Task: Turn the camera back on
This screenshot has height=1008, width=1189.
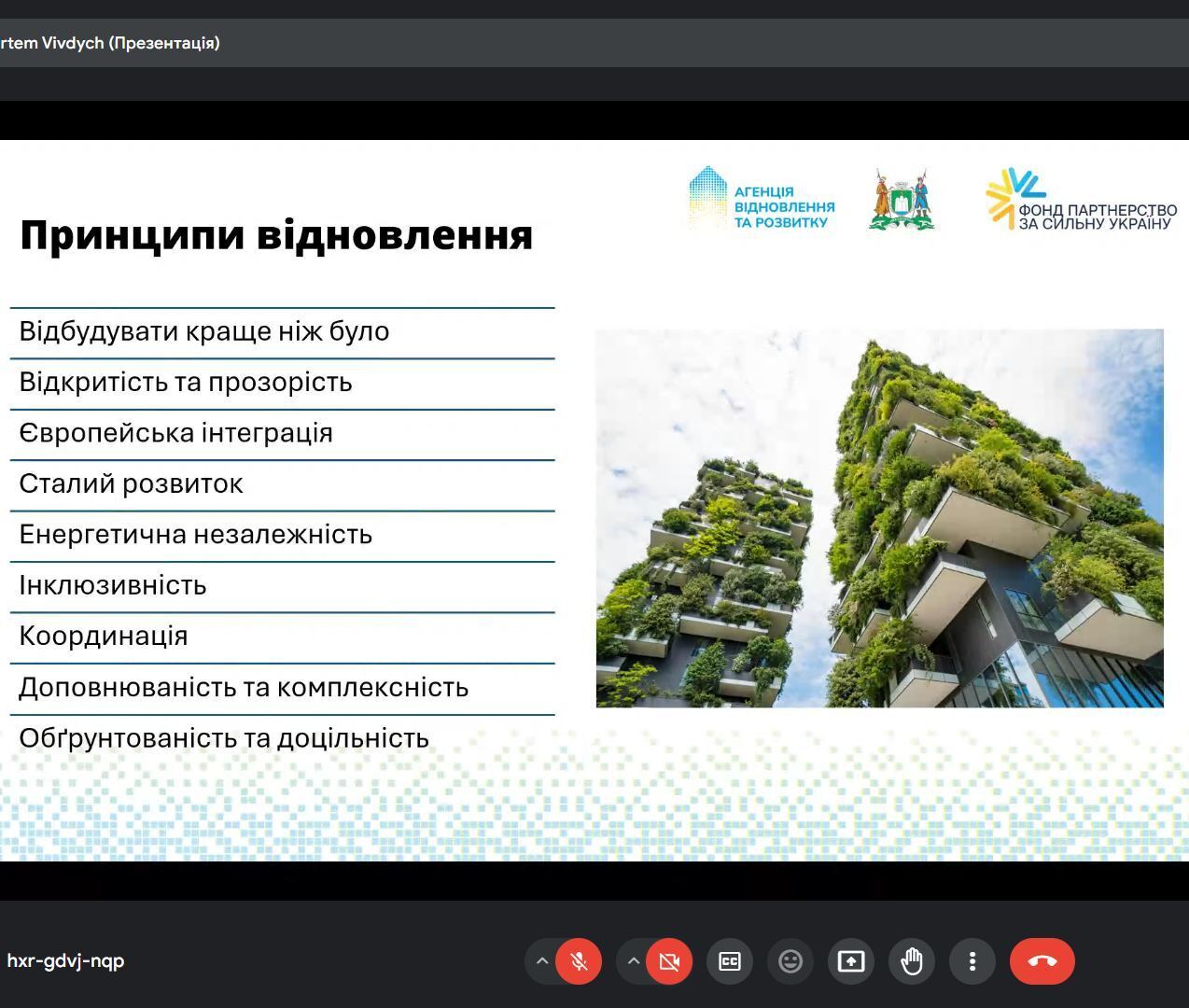Action: tap(668, 960)
